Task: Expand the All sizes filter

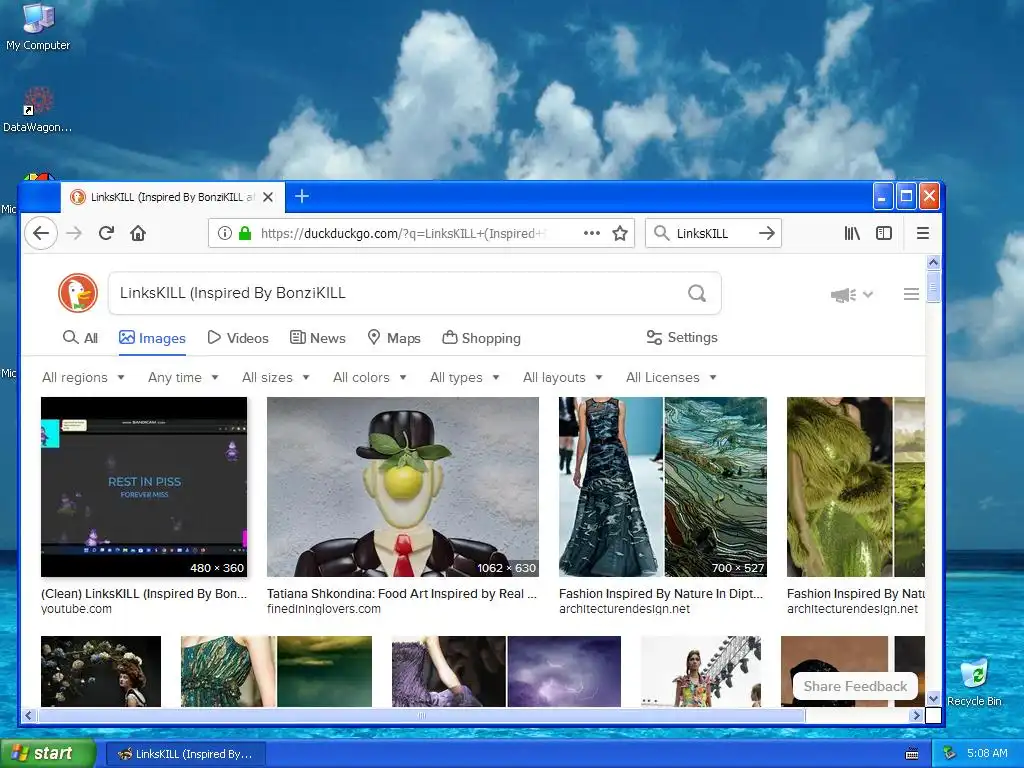Action: [x=276, y=377]
